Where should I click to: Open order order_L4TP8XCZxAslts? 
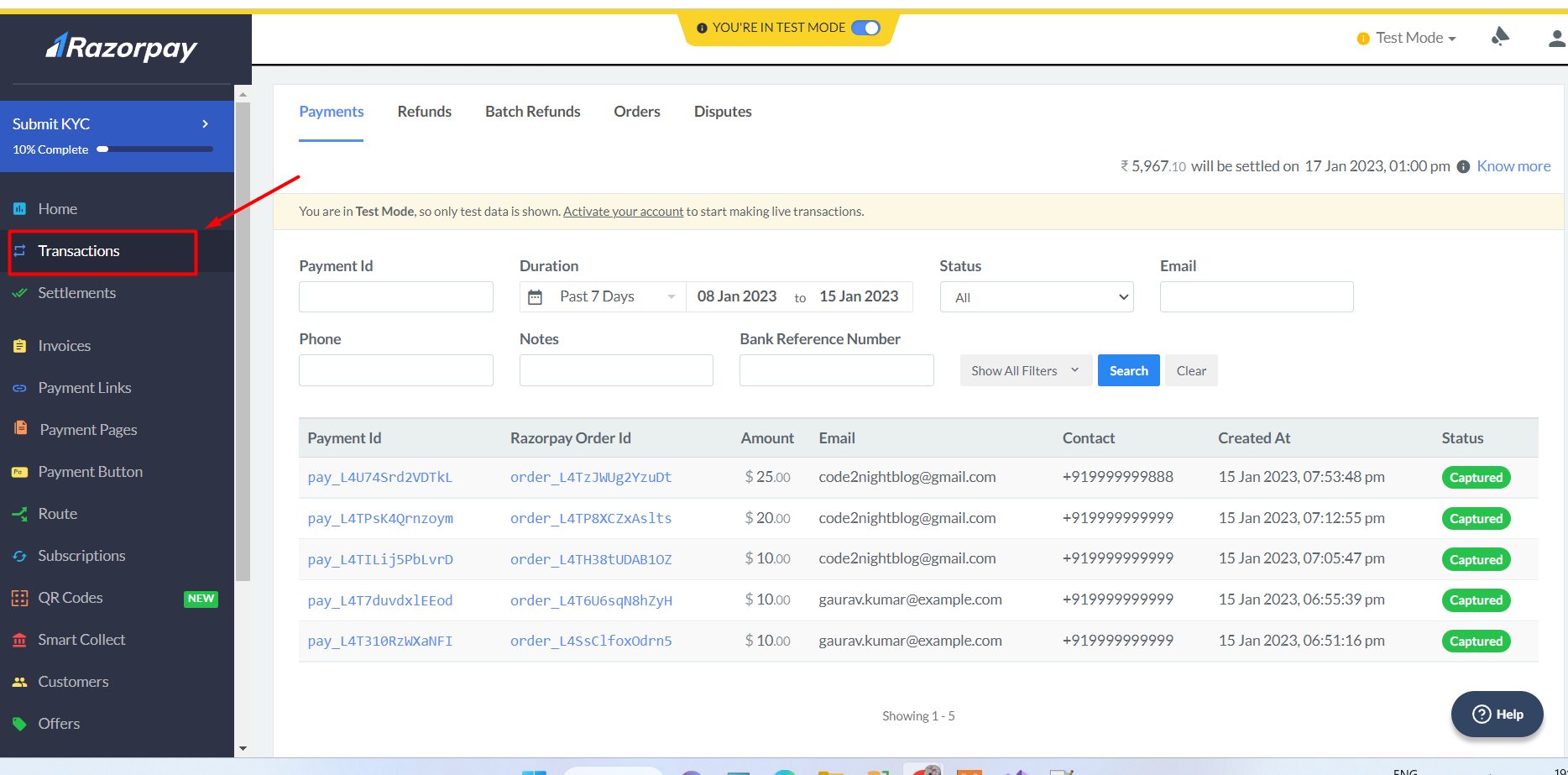click(x=591, y=519)
